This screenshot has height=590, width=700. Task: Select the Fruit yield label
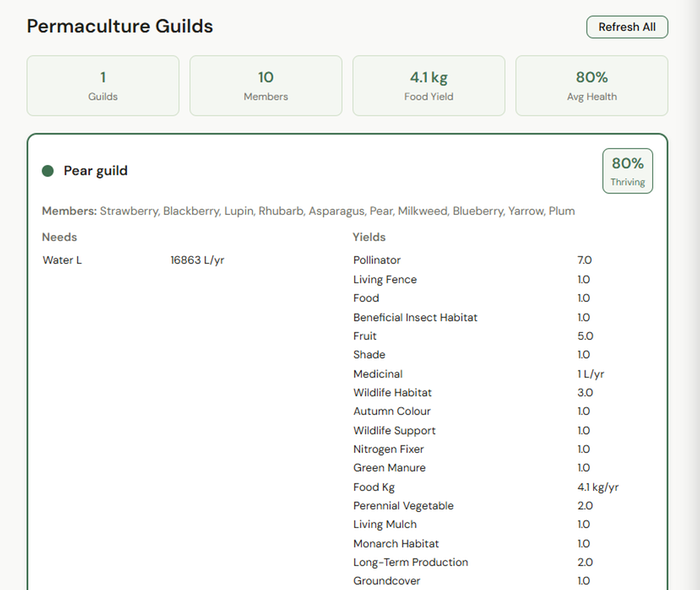365,336
